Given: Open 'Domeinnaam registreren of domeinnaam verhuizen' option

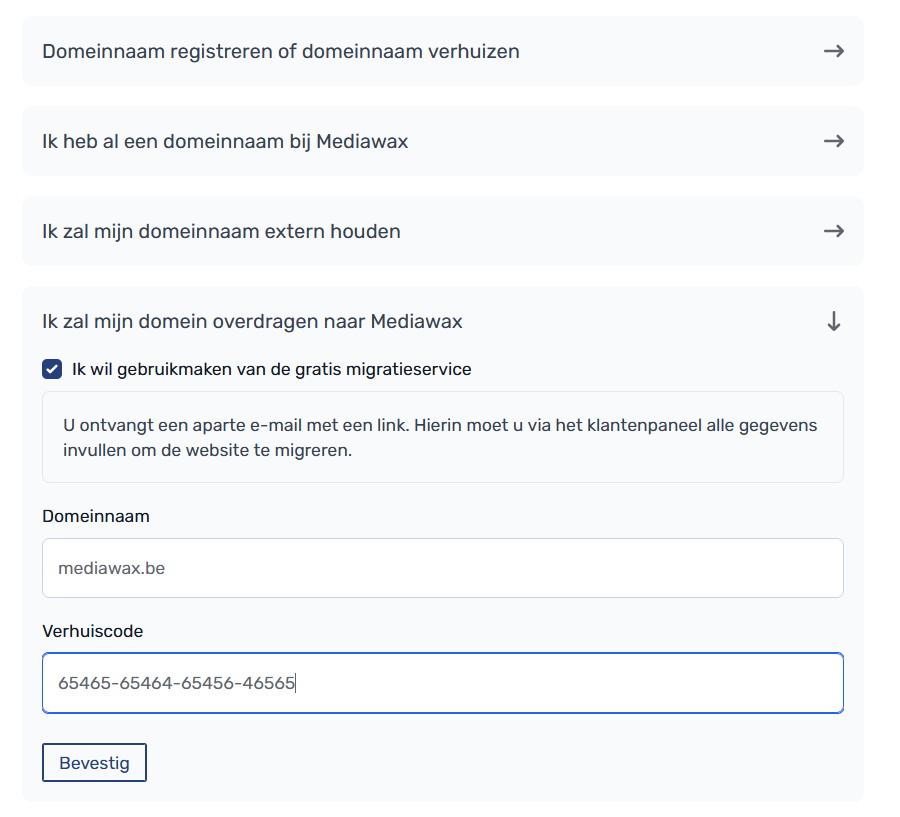Looking at the screenshot, I should tap(443, 51).
